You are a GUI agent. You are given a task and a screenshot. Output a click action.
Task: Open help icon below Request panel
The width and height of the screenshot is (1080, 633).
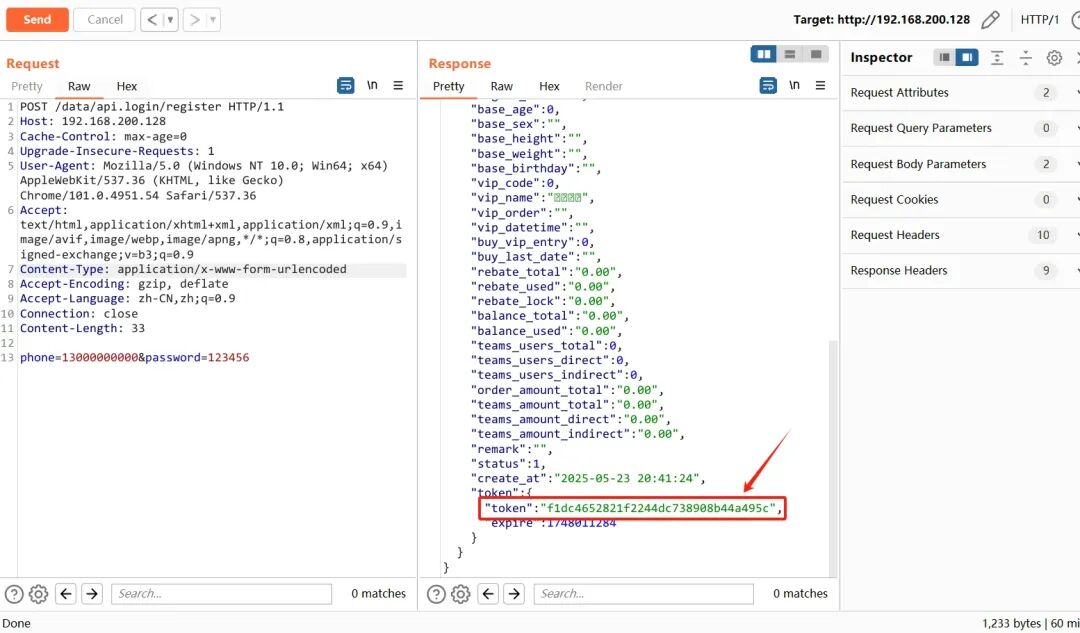click(14, 594)
